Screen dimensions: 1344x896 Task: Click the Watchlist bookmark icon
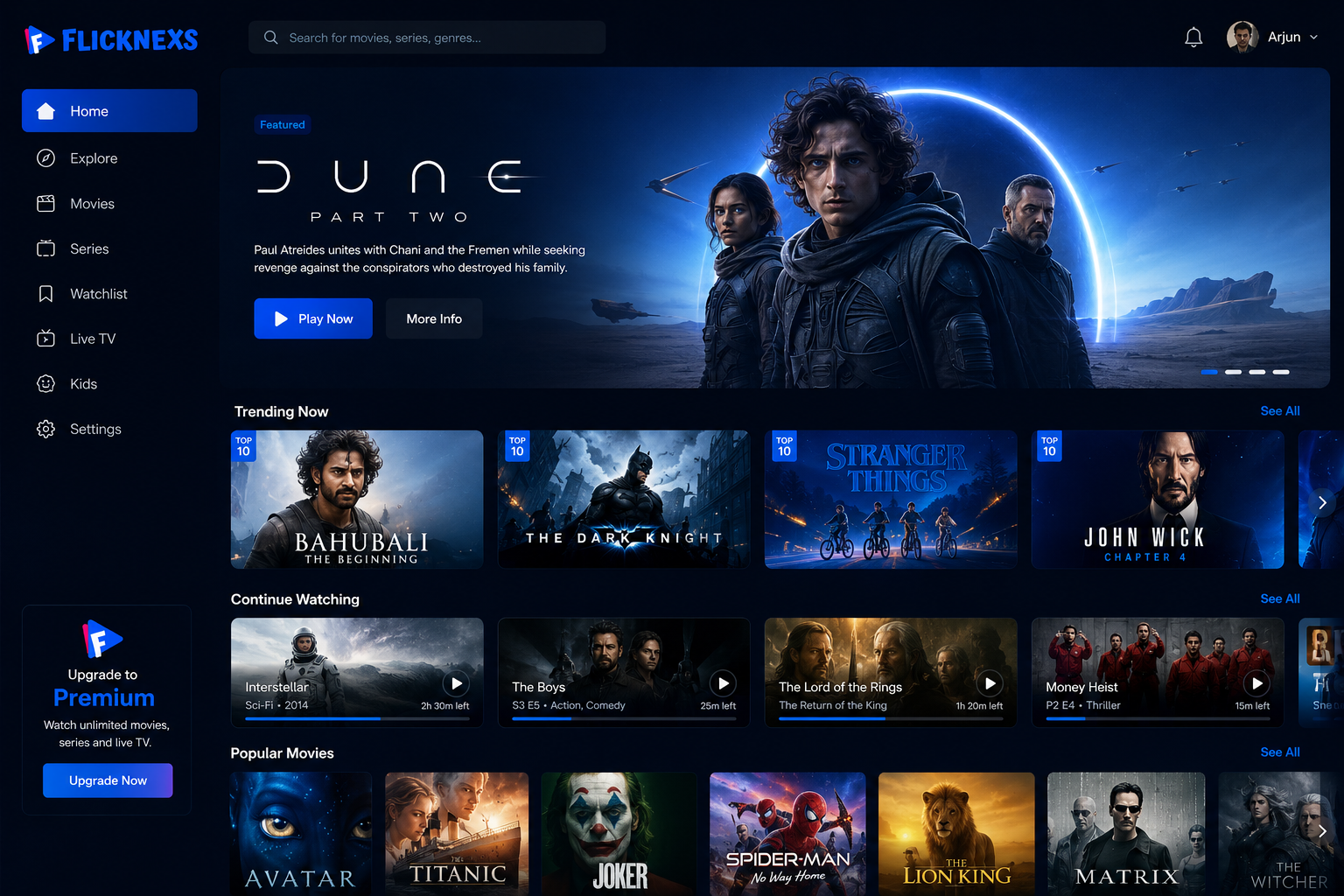[x=46, y=294]
